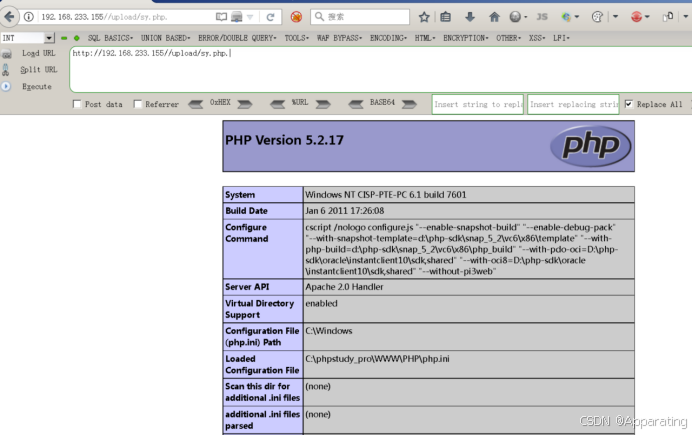Click the right arrow beside BASE64

tap(409, 105)
